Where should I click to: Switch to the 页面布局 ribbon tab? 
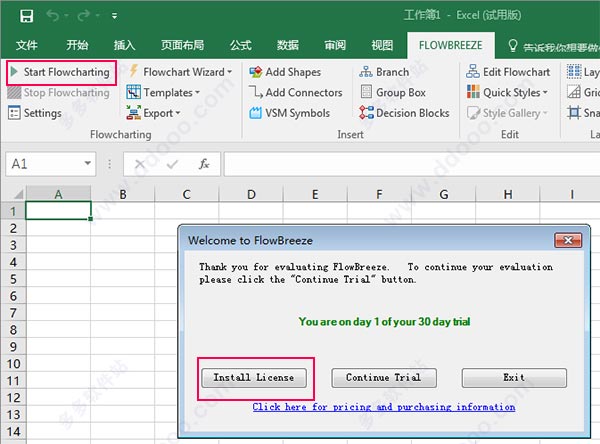182,45
